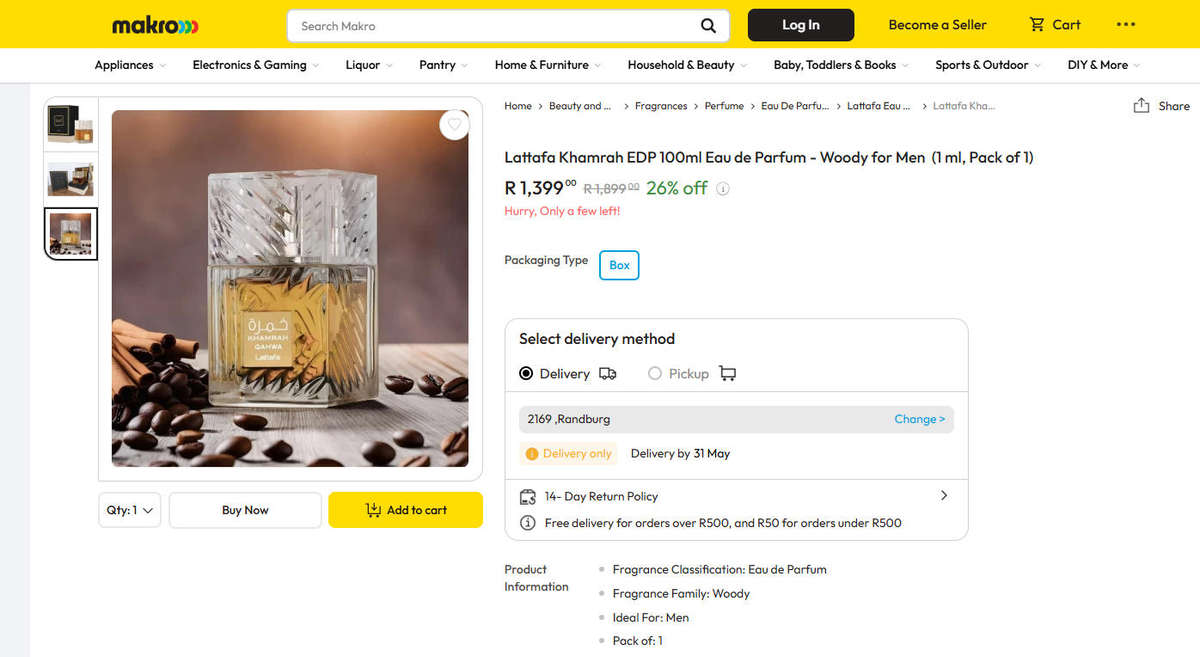Click the Fragrances breadcrumb link
This screenshot has height=657, width=1200.
[661, 105]
